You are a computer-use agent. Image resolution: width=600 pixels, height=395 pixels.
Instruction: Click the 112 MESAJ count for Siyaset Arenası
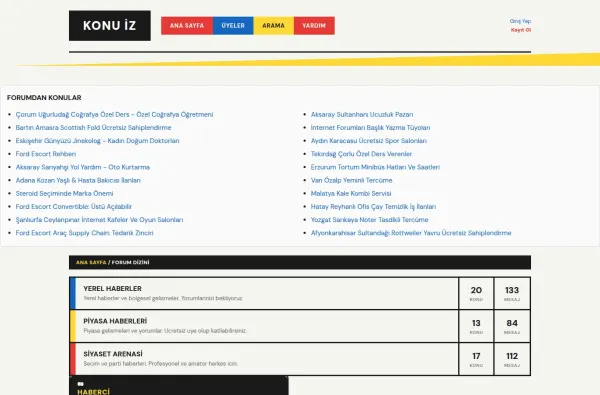pyautogui.click(x=512, y=359)
